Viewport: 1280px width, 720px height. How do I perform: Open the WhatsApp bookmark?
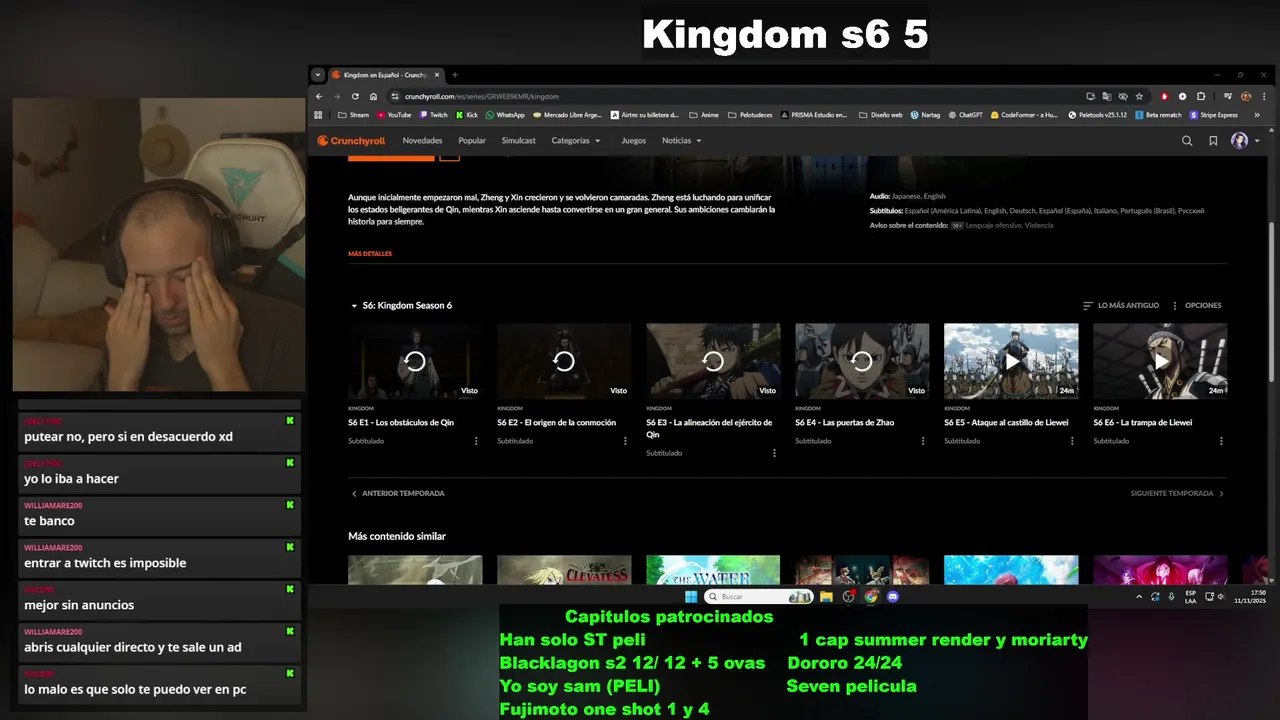pyautogui.click(x=505, y=115)
